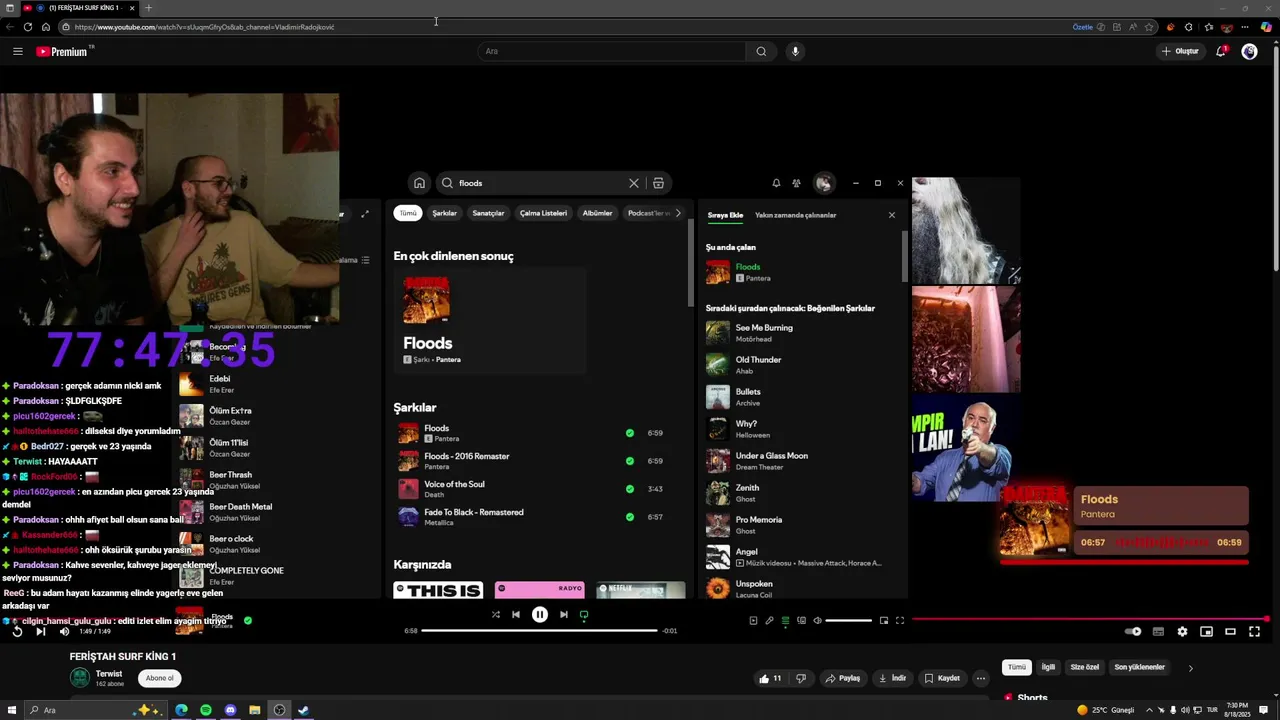The width and height of the screenshot is (1280, 720).
Task: Open Spotify lyrics microphone icon
Action: pyautogui.click(x=769, y=620)
